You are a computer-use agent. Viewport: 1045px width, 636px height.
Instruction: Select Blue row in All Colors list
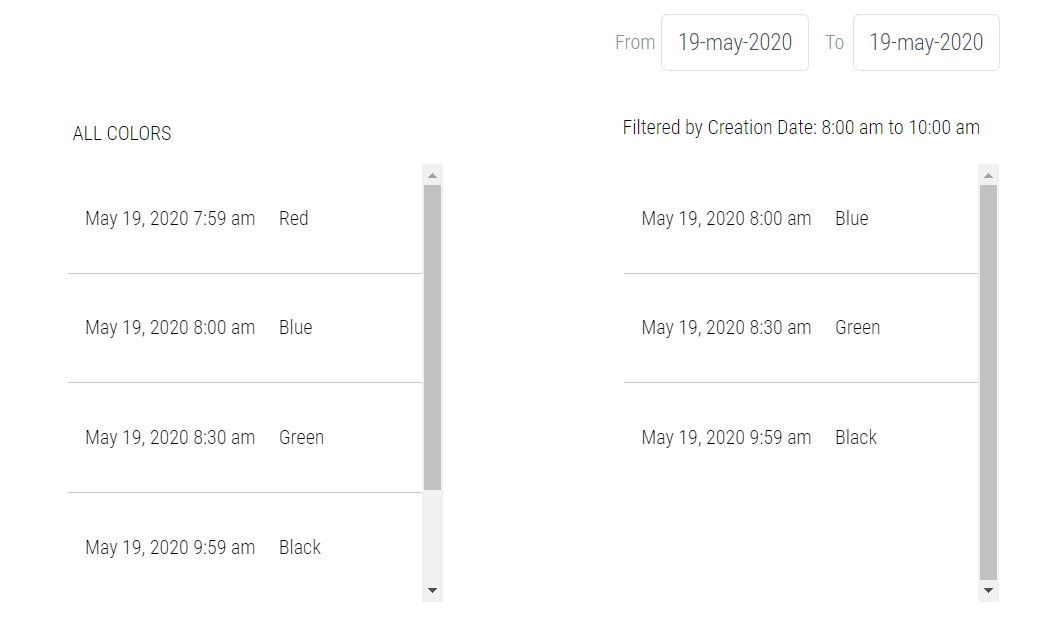point(245,328)
